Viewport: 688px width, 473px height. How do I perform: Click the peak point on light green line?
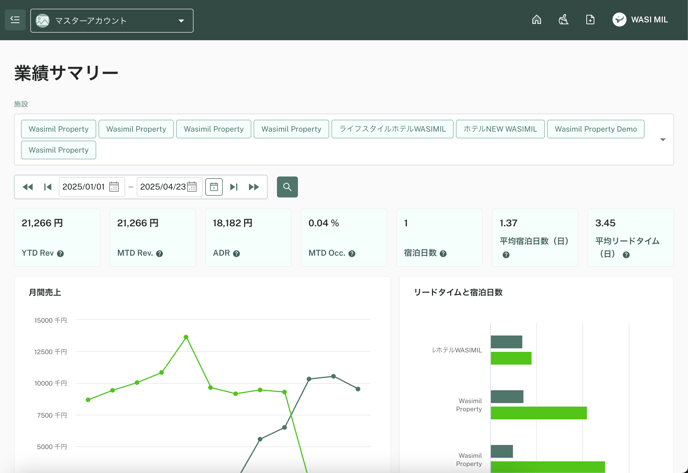click(186, 337)
